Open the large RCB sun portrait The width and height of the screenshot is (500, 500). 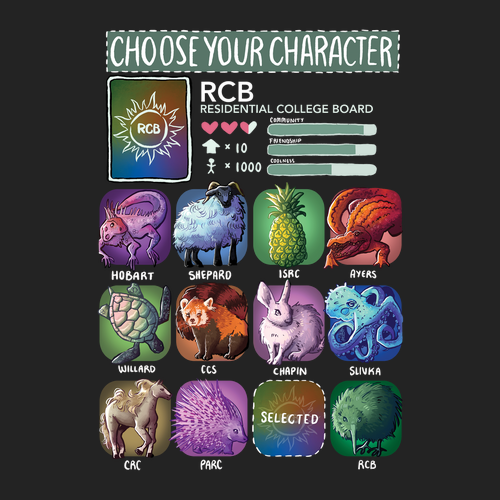(149, 129)
